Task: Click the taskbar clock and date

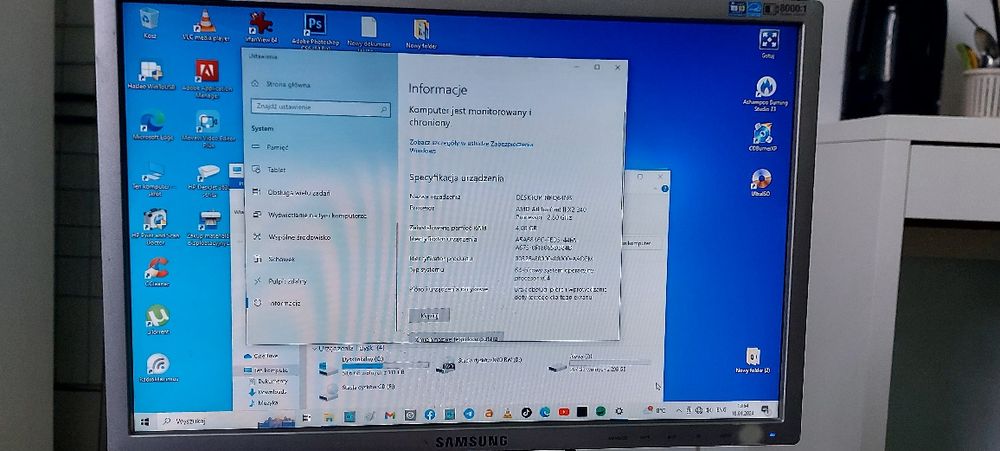Action: (x=742, y=409)
